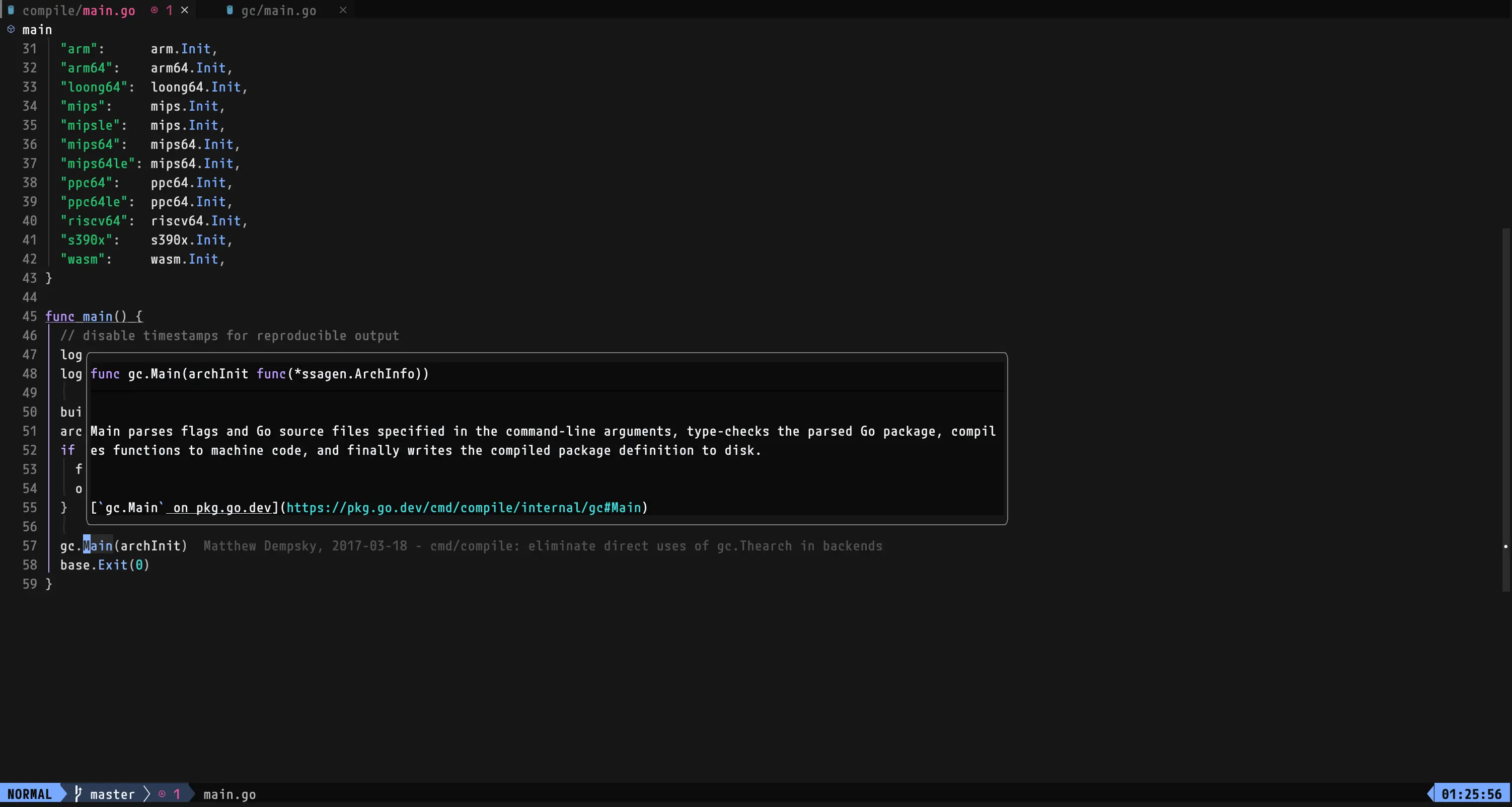
Task: Click the "mips64le" key on line 37
Action: [98, 163]
